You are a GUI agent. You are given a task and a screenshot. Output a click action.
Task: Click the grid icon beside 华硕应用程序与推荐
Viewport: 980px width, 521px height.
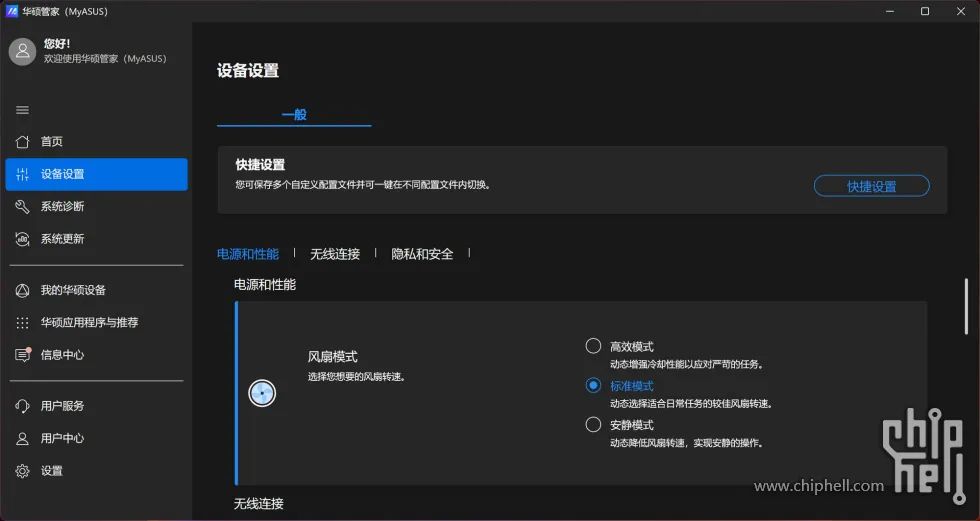[22, 323]
